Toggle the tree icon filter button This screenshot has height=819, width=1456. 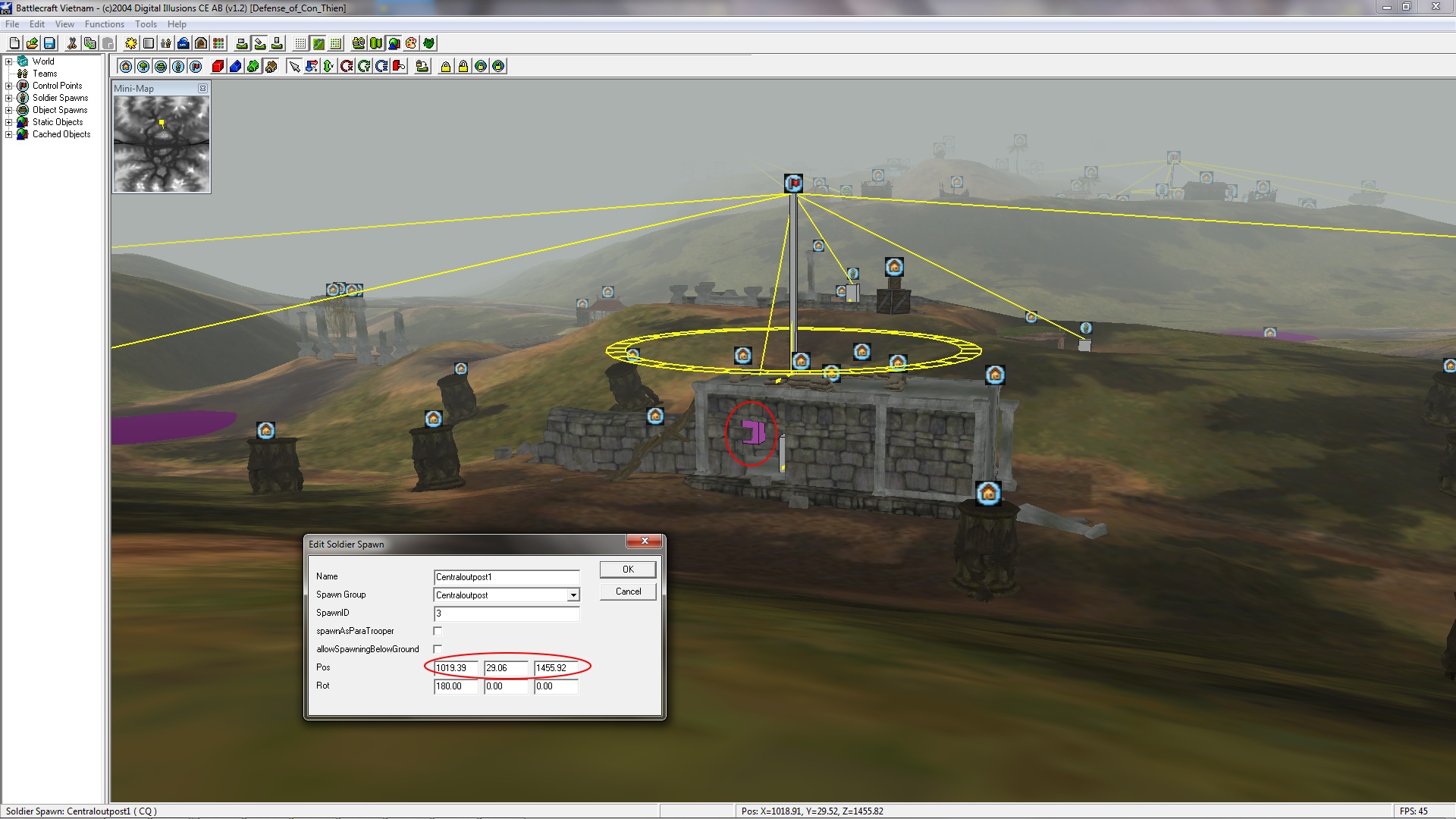point(143,67)
